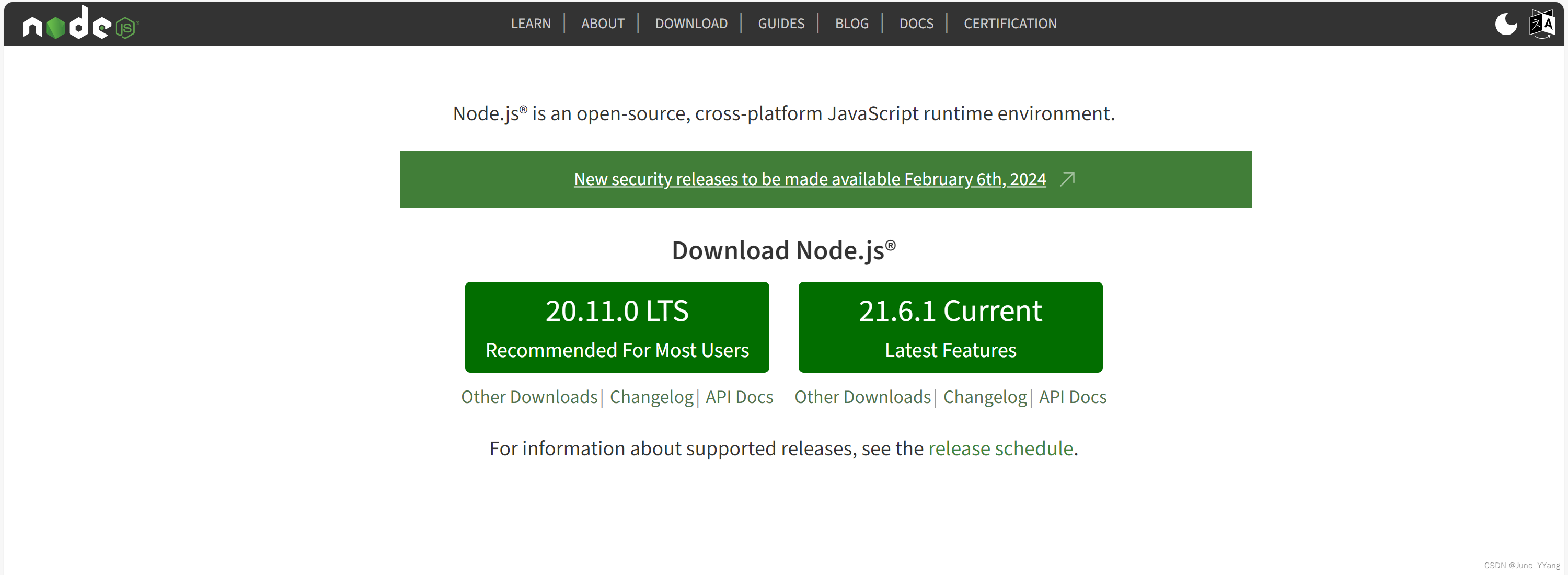This screenshot has height=575, width=1568.
Task: Open the language translation switcher icon
Action: (x=1542, y=24)
